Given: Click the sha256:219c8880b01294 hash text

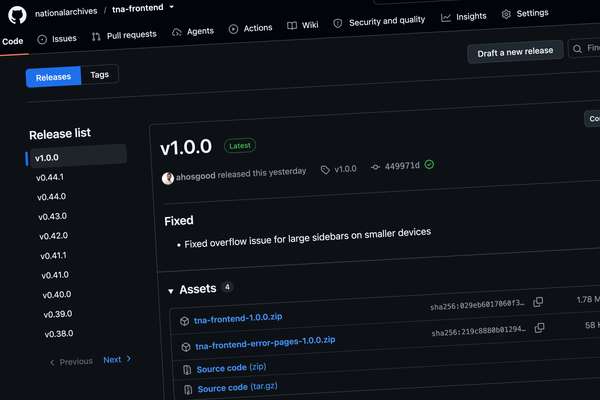Looking at the screenshot, I should tap(479, 331).
